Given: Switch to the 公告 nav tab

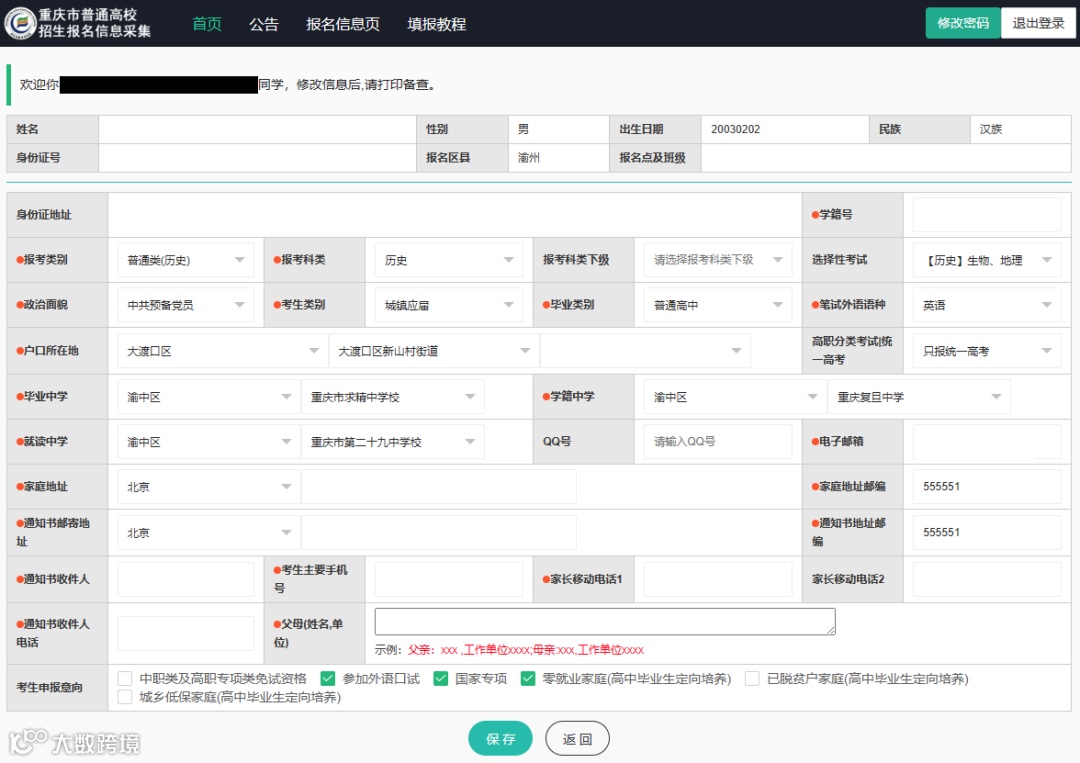Looking at the screenshot, I should coord(264,24).
